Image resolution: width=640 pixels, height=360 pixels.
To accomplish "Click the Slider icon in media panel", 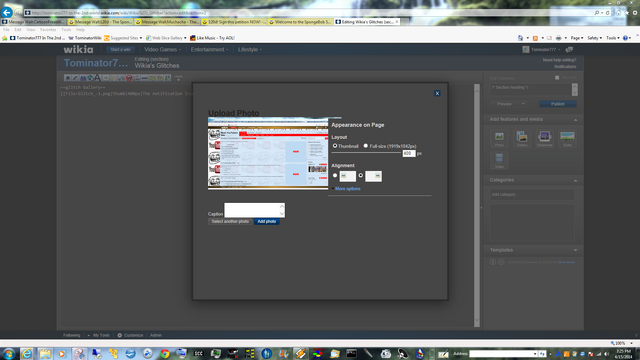I will 567,138.
